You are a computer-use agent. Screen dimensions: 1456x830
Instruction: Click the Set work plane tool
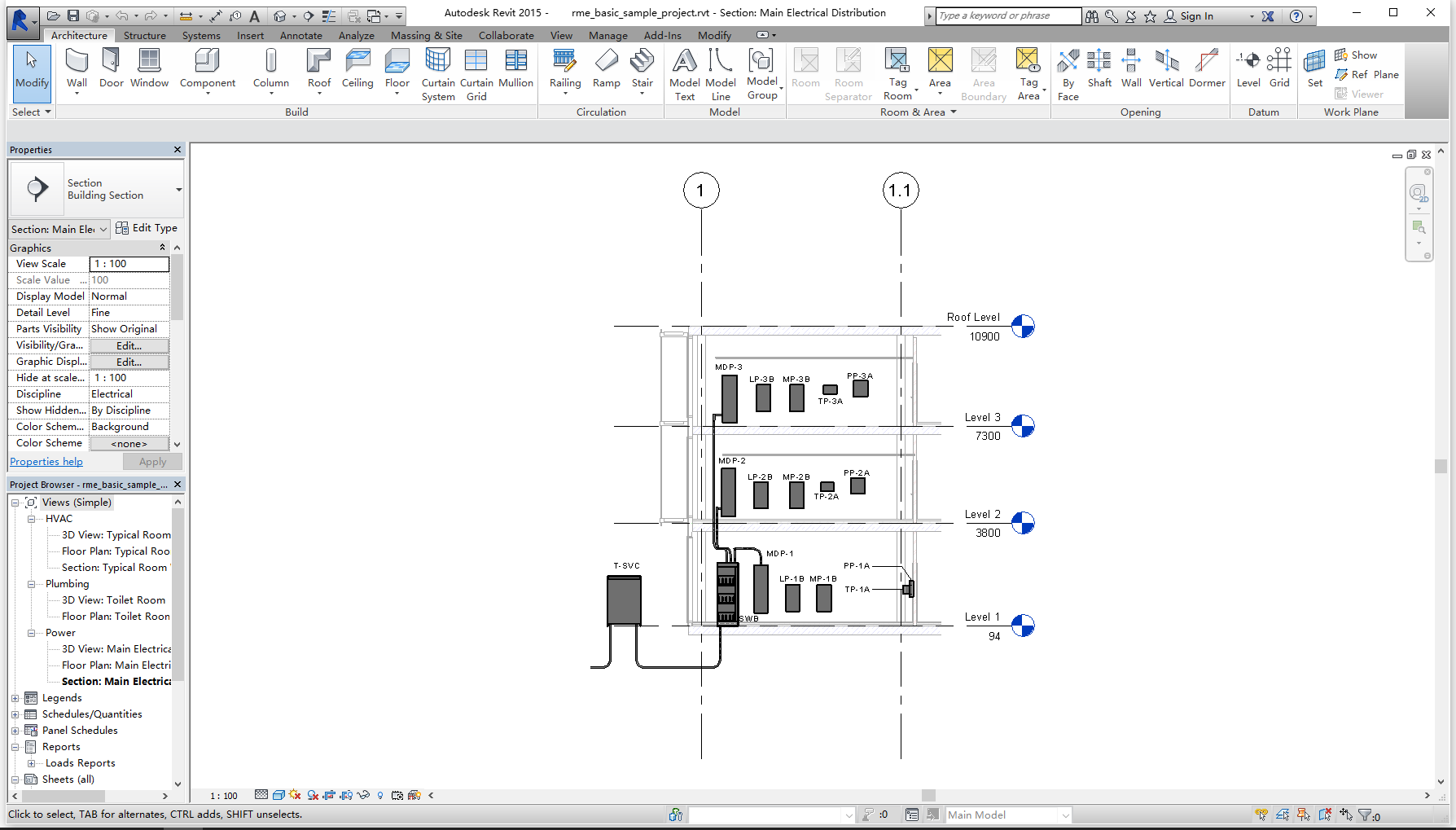1315,69
